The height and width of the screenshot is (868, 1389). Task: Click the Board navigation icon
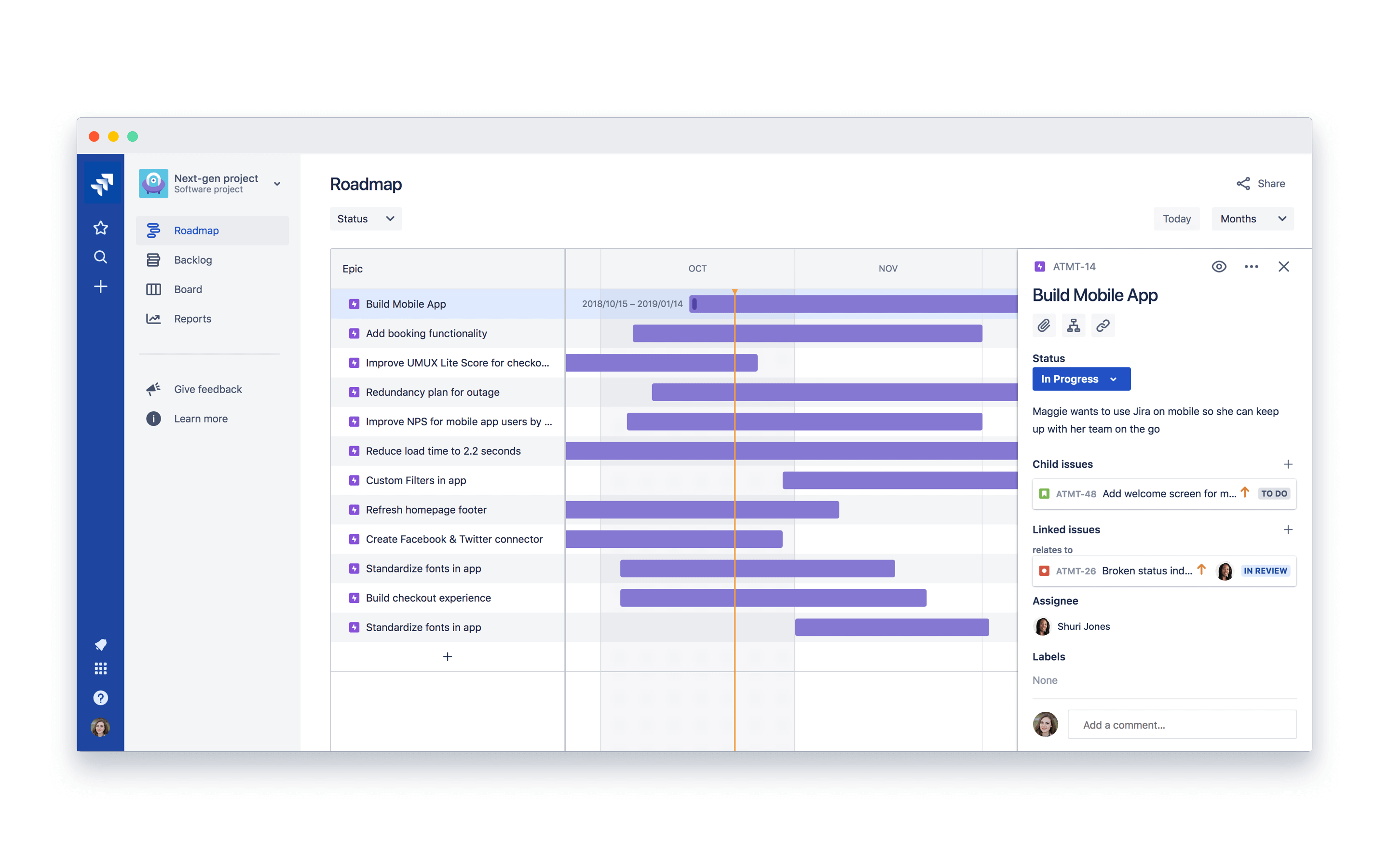click(x=154, y=288)
